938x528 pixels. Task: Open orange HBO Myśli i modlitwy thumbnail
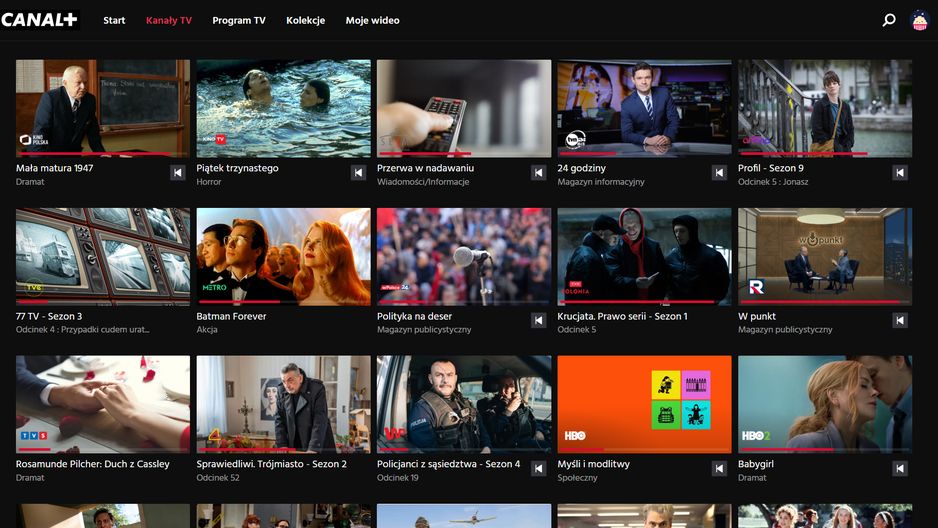(644, 404)
